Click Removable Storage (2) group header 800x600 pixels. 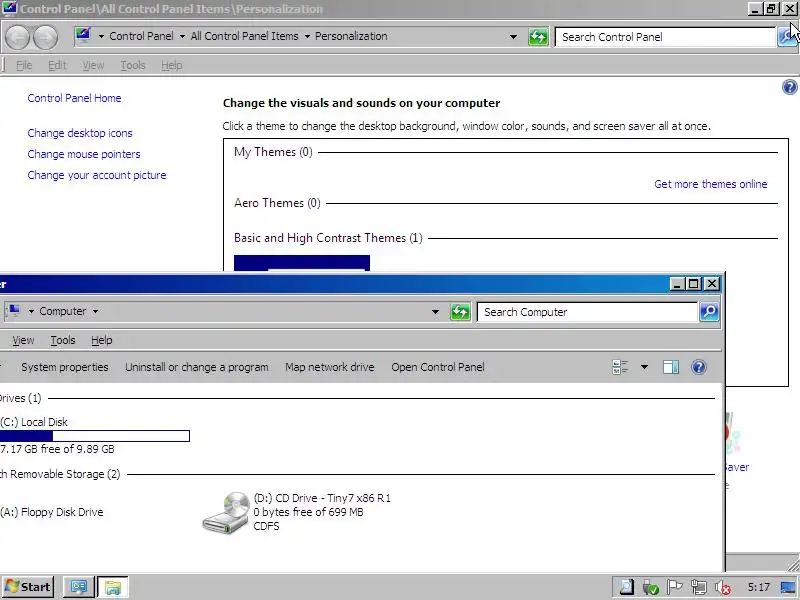(60, 474)
